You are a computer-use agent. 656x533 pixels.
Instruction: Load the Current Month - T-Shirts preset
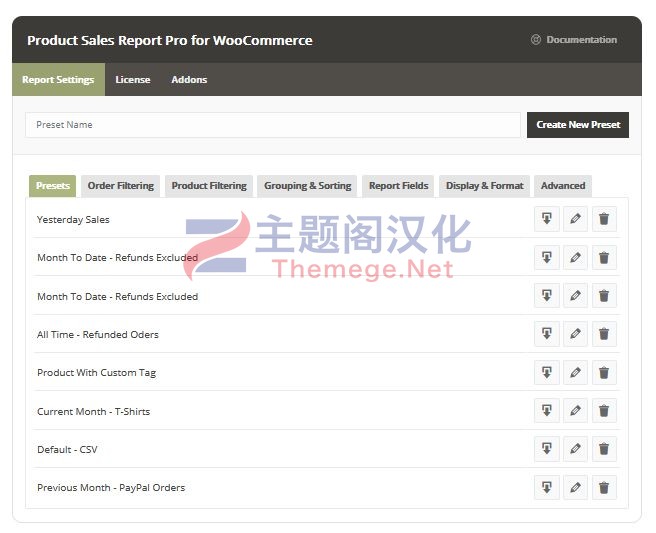546,410
